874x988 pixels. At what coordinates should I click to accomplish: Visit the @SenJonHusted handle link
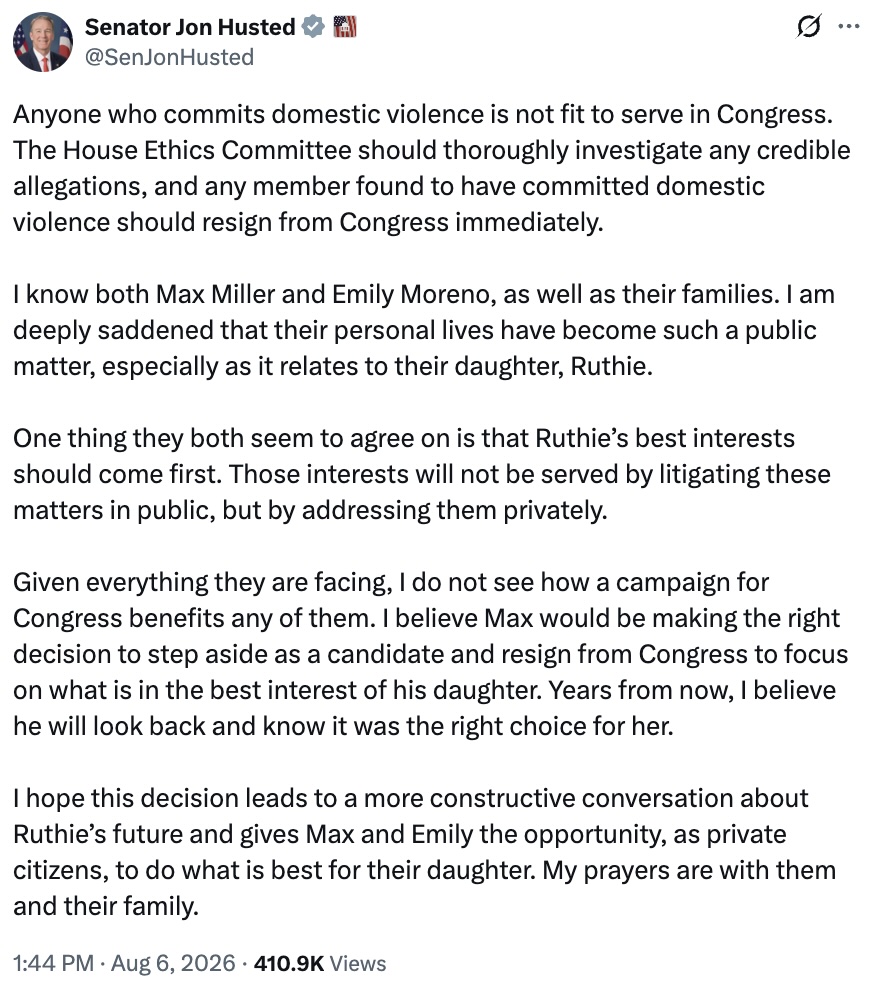point(169,57)
